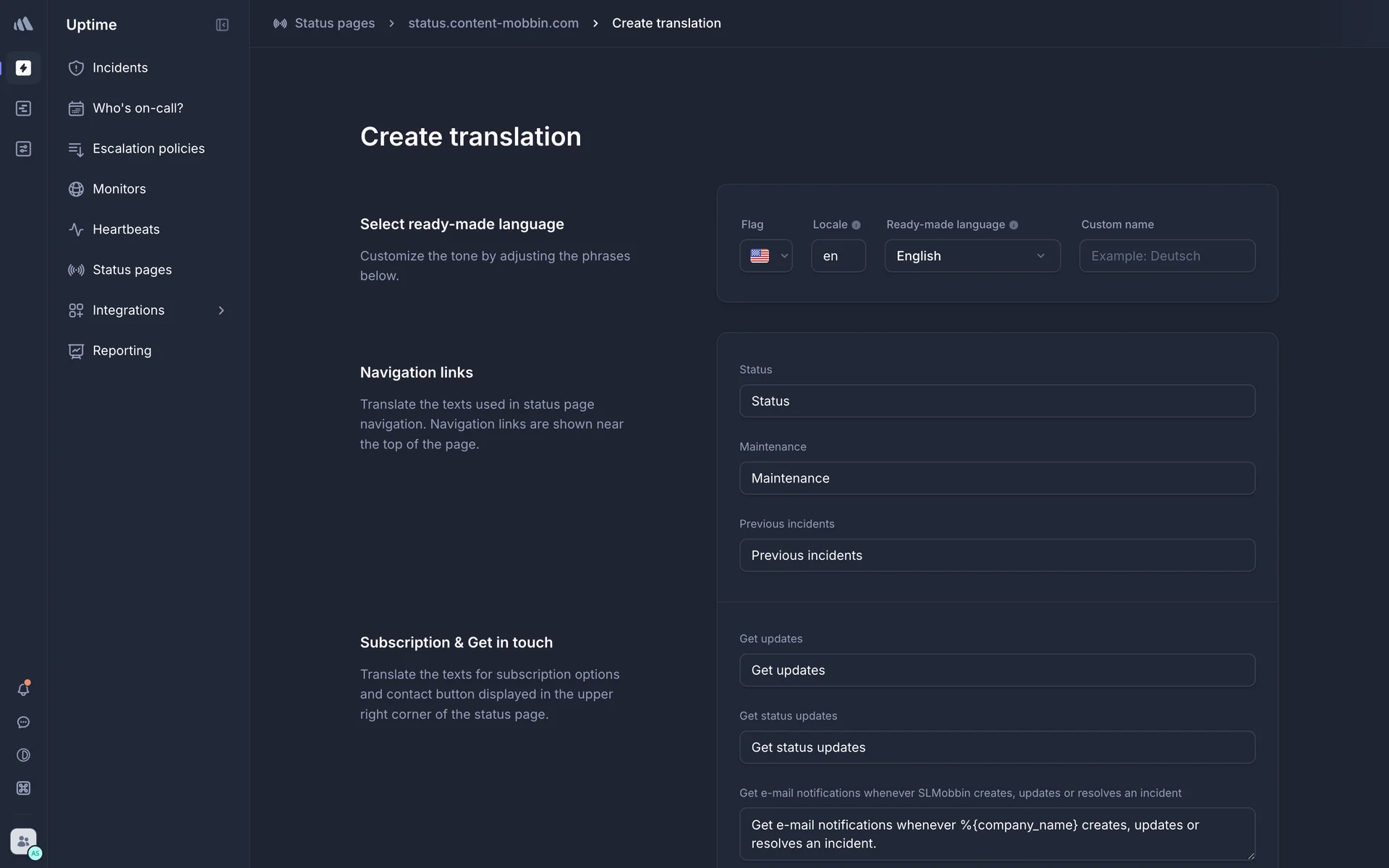Expand the Integrations submenu
This screenshot has height=868, width=1389.
221,310
